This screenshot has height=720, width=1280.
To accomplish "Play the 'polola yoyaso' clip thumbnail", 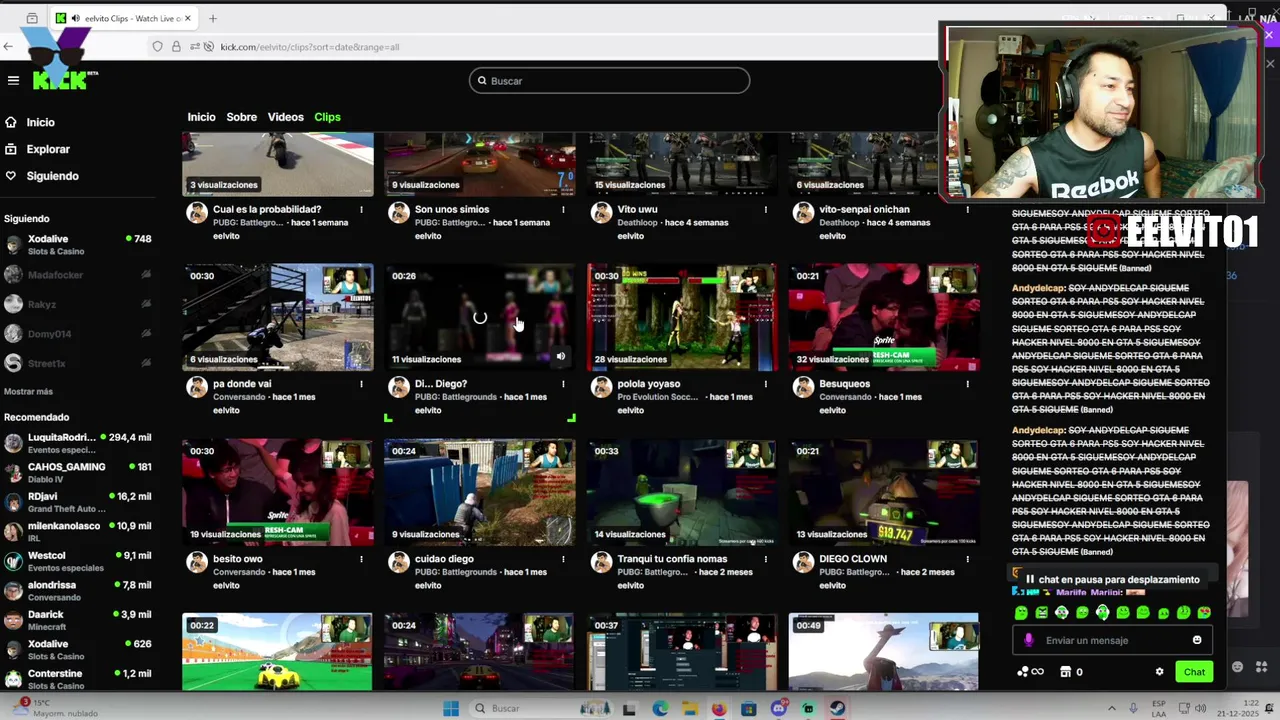I will [x=682, y=317].
